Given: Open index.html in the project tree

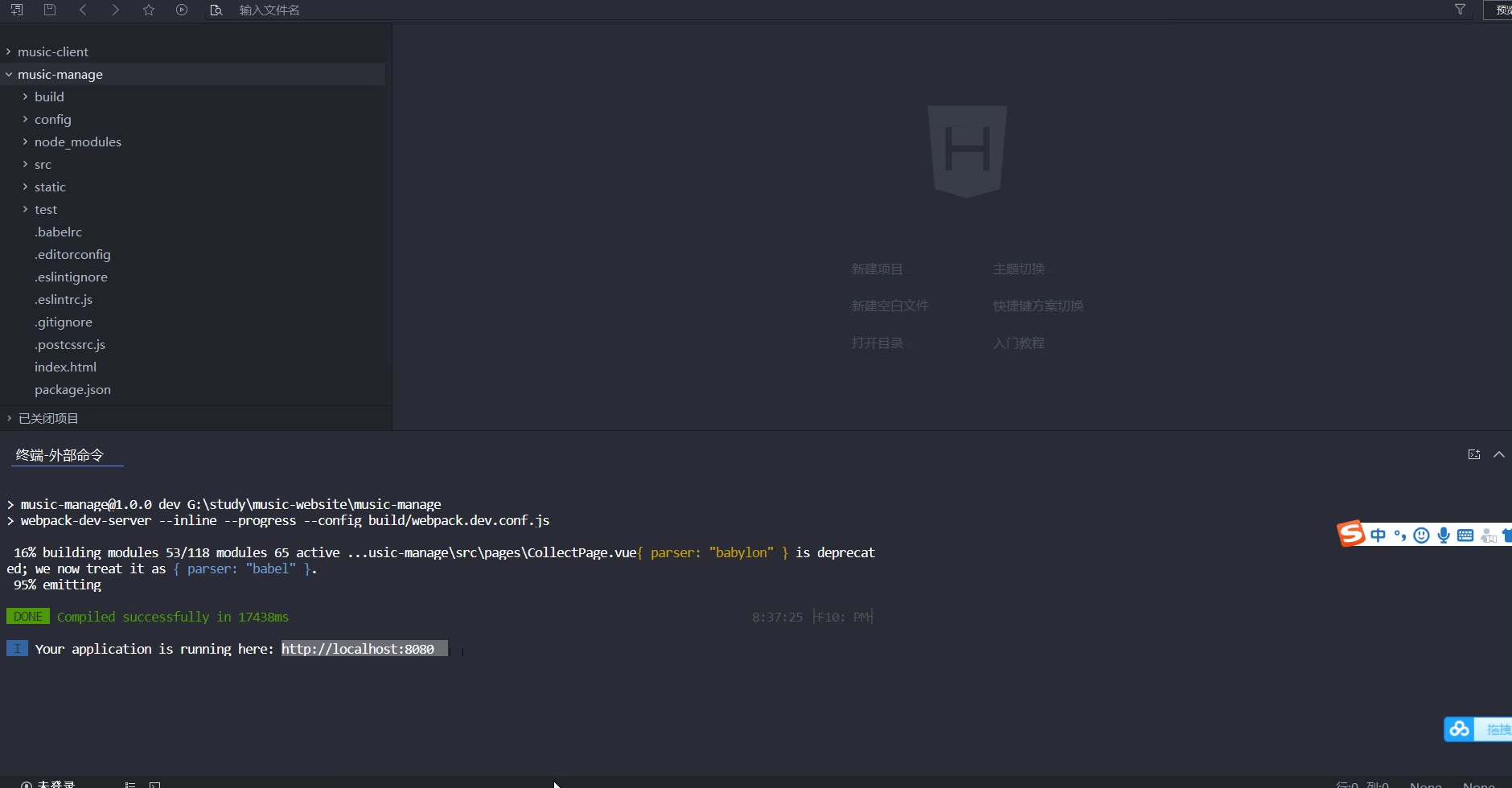Looking at the screenshot, I should coord(65,367).
